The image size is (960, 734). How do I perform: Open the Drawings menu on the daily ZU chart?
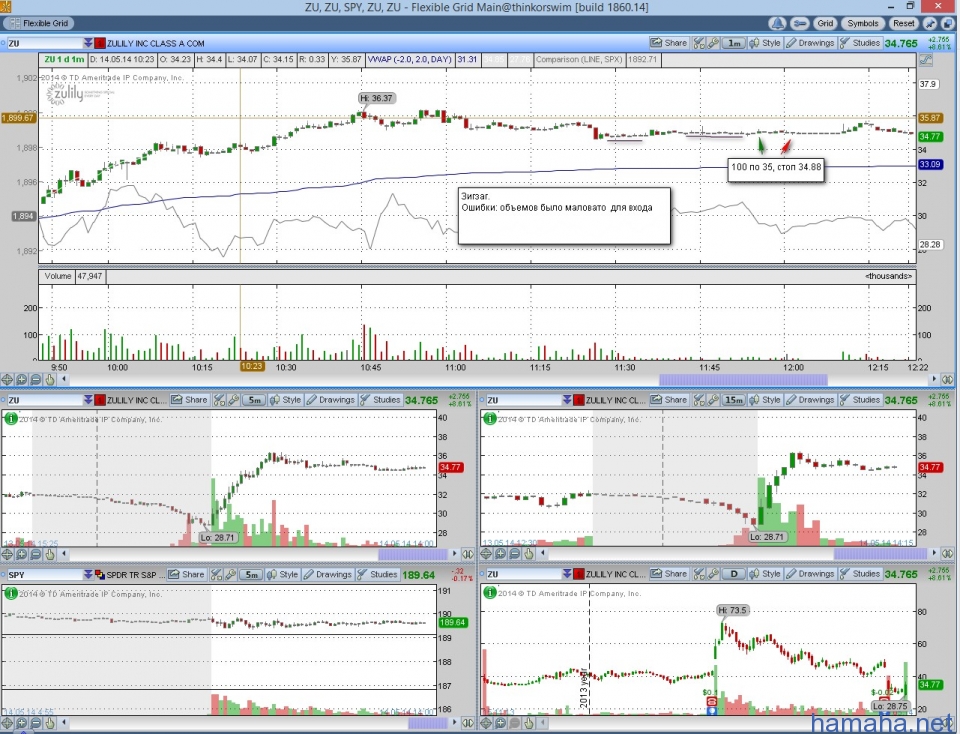pos(810,574)
